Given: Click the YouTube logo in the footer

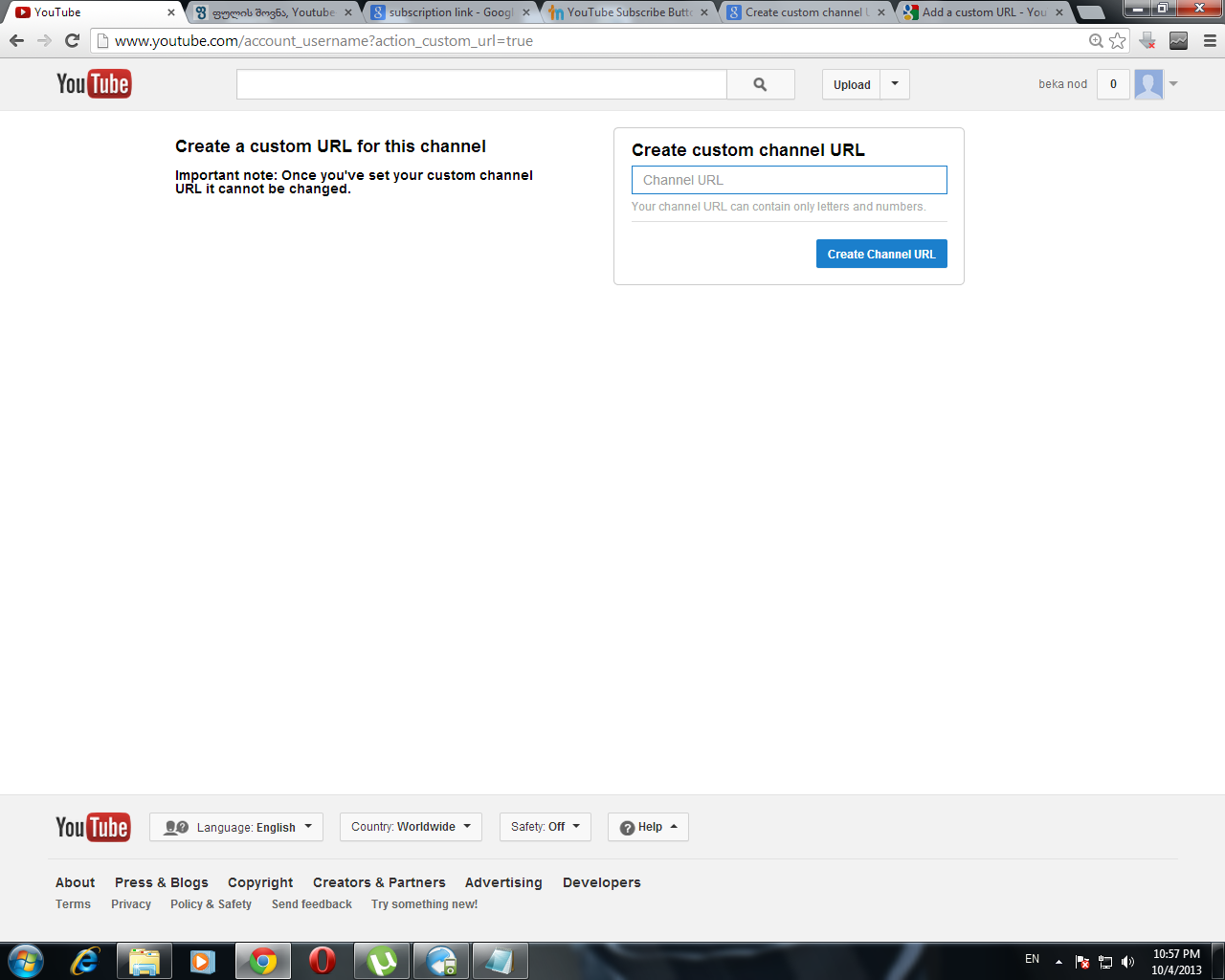Looking at the screenshot, I should point(93,827).
